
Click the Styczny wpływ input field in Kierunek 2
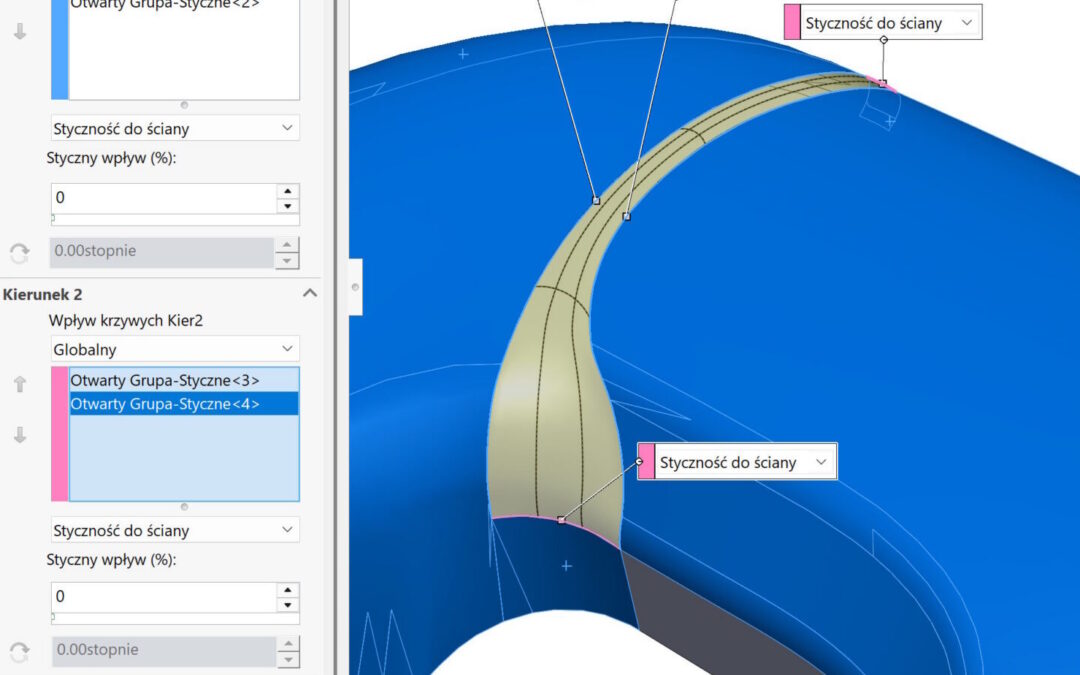click(x=163, y=597)
